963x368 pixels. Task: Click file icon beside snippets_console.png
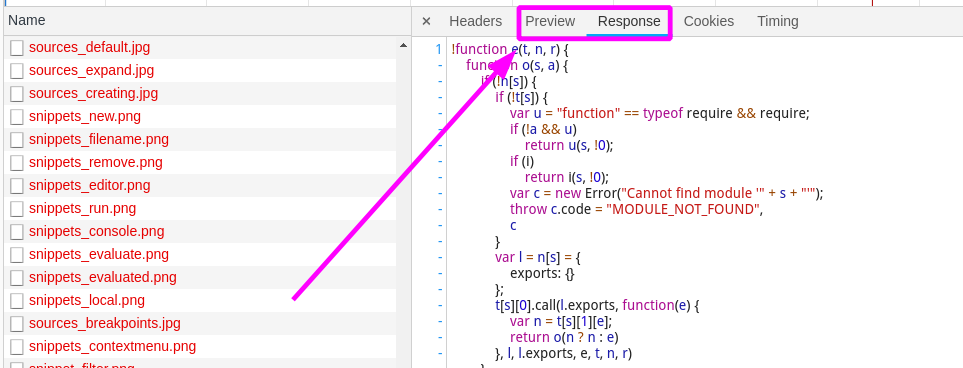[x=17, y=232]
